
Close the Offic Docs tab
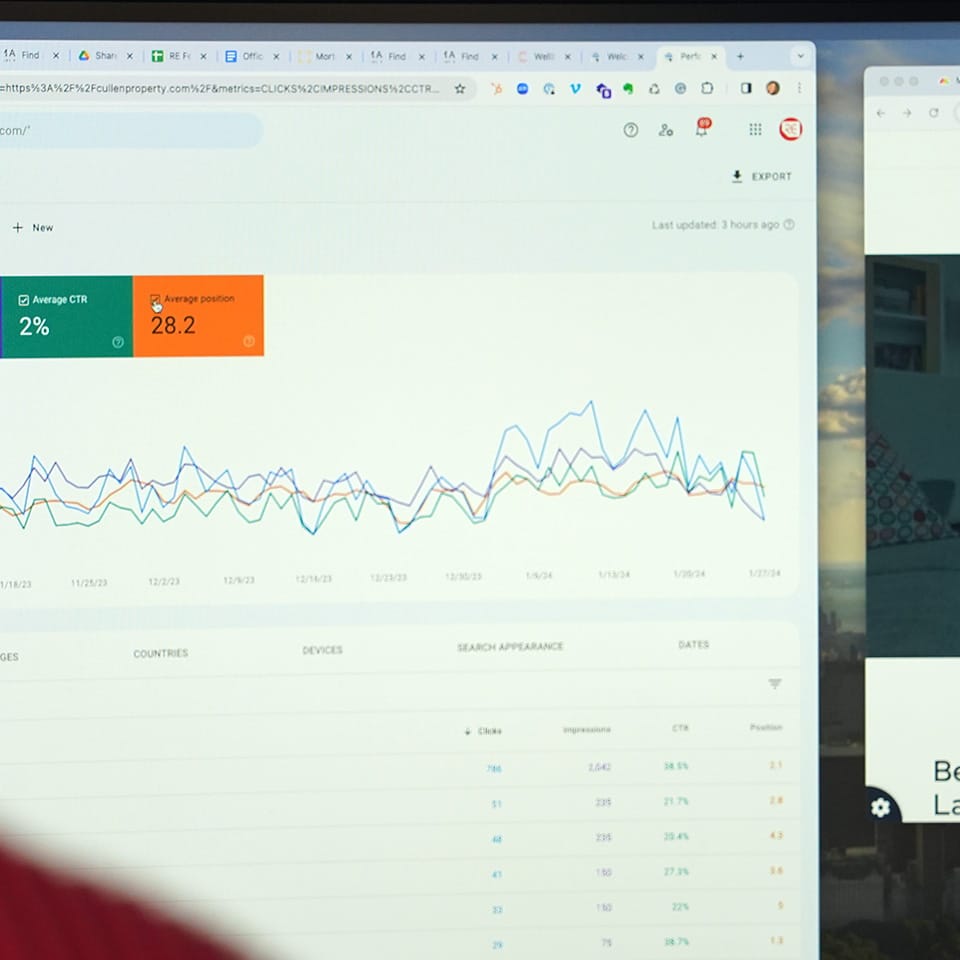(x=276, y=56)
